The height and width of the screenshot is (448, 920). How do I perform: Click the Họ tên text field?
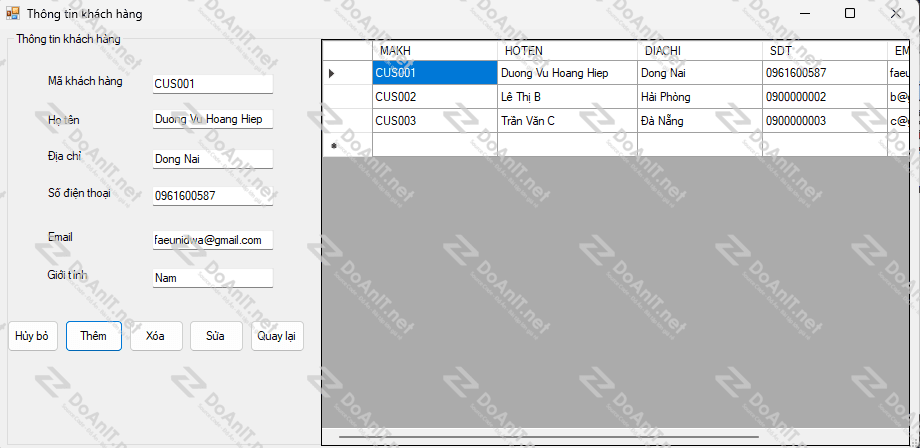pos(212,119)
